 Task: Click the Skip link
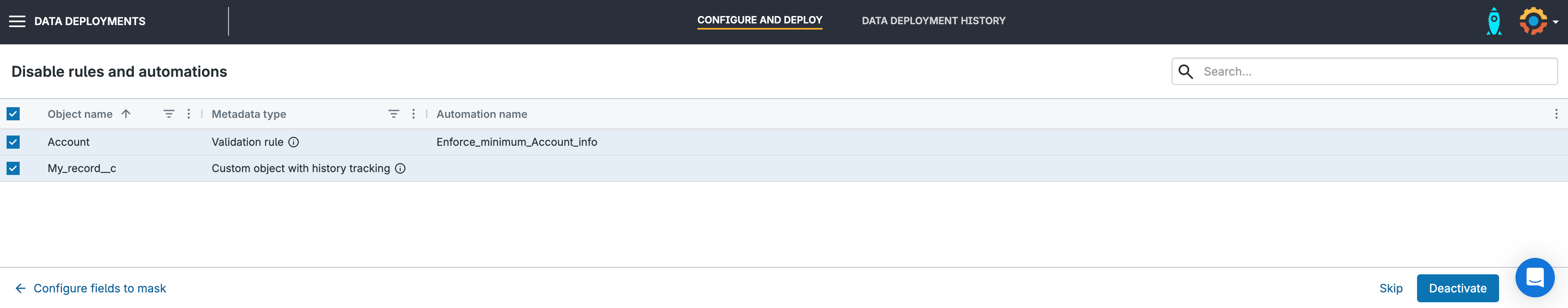pos(1390,288)
